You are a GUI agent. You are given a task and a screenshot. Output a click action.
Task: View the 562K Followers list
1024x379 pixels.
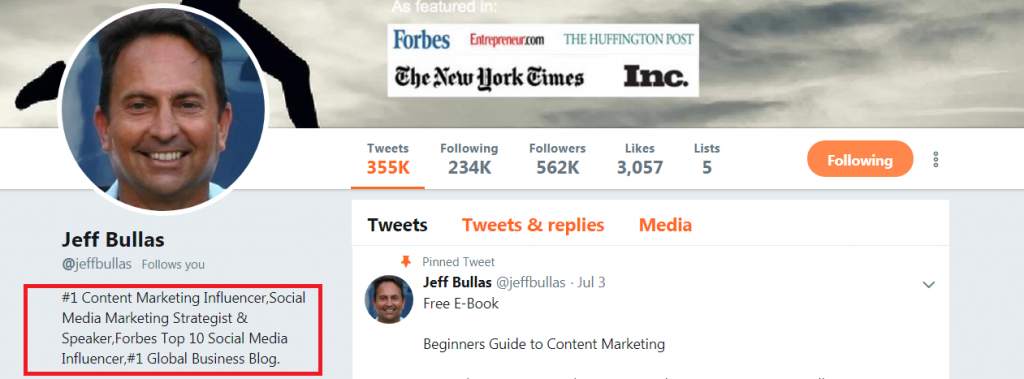[558, 159]
